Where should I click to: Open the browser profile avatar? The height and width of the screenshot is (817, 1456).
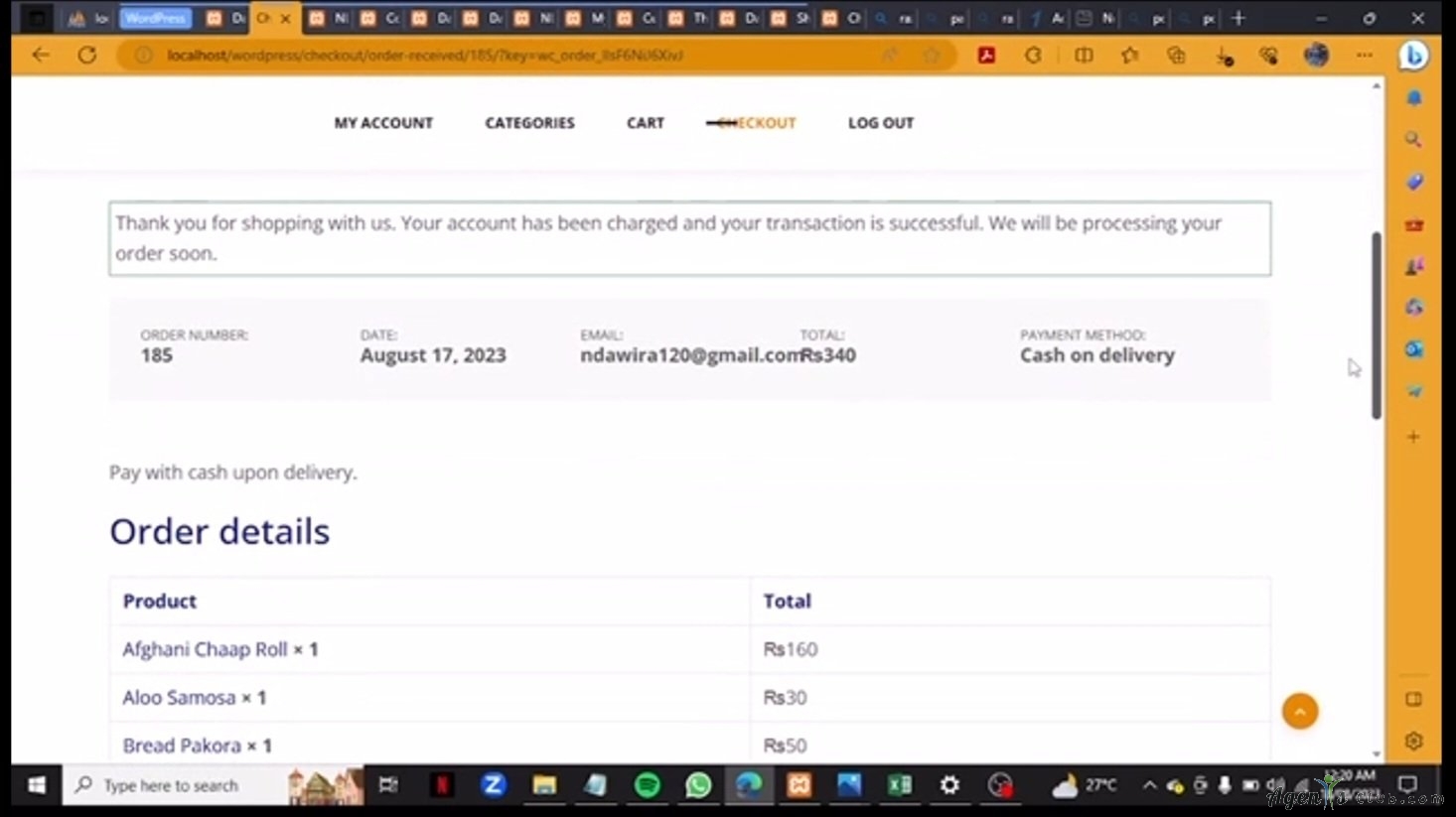1317,55
